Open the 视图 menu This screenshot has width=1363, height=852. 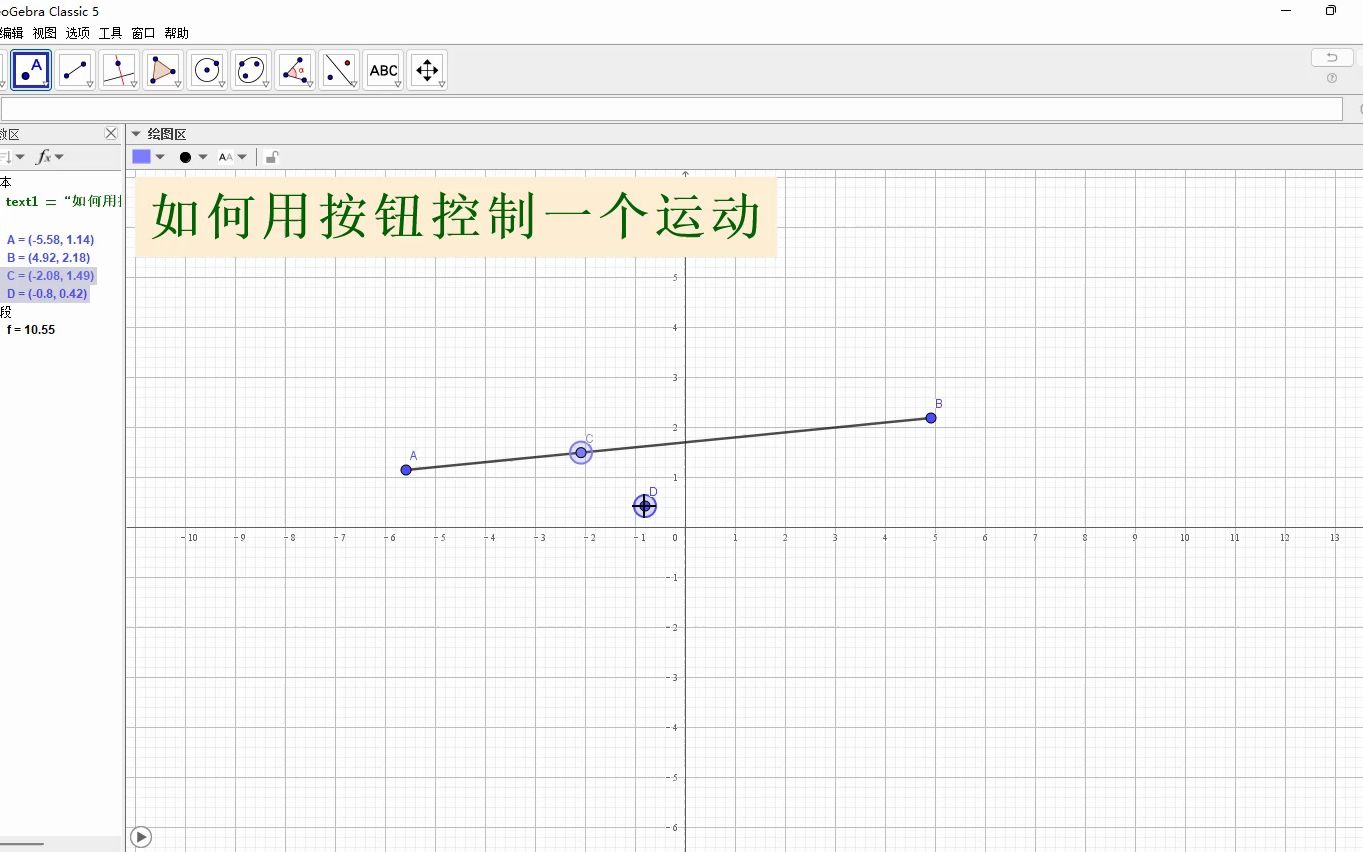coord(45,33)
